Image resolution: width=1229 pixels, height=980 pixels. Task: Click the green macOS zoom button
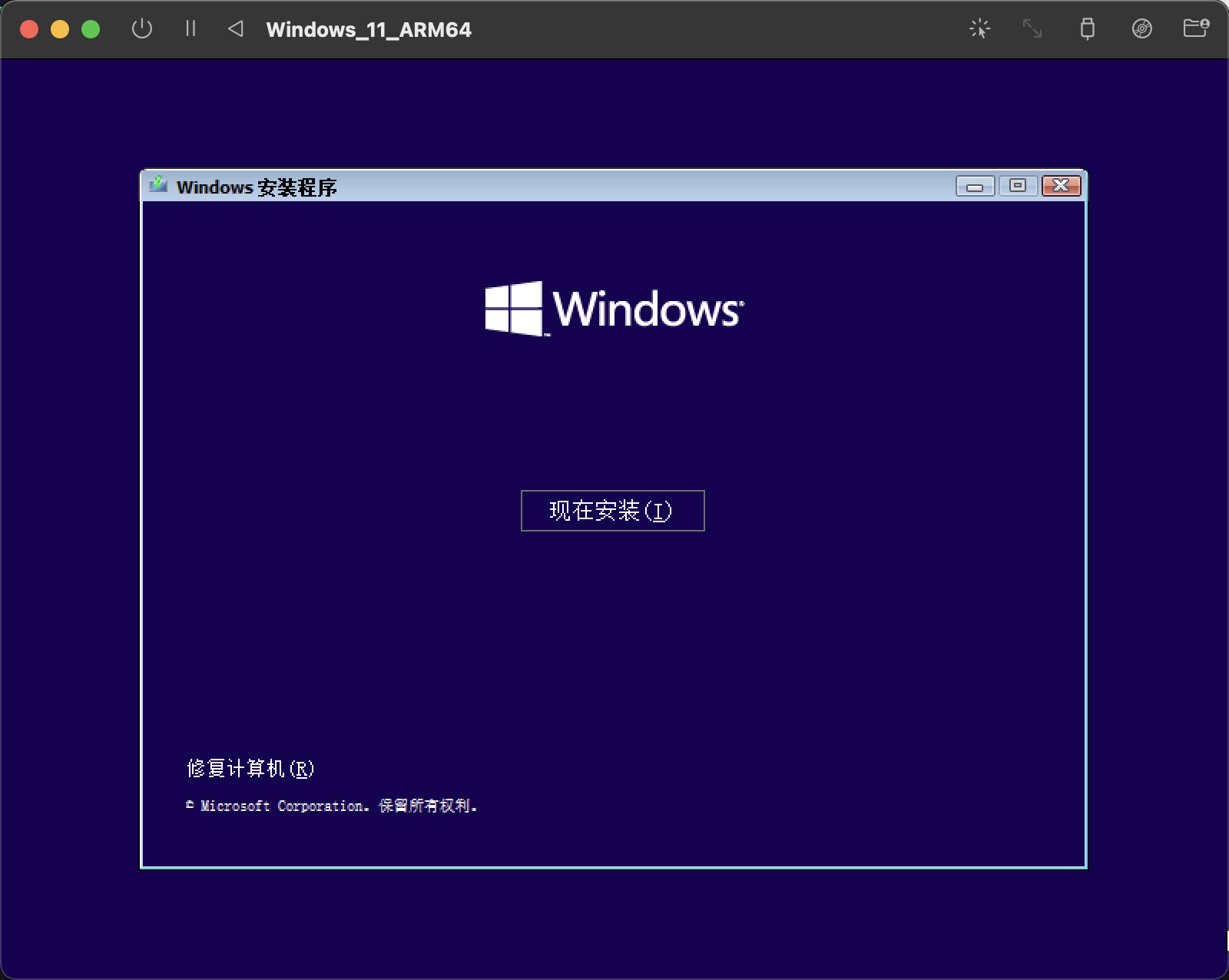tap(91, 28)
